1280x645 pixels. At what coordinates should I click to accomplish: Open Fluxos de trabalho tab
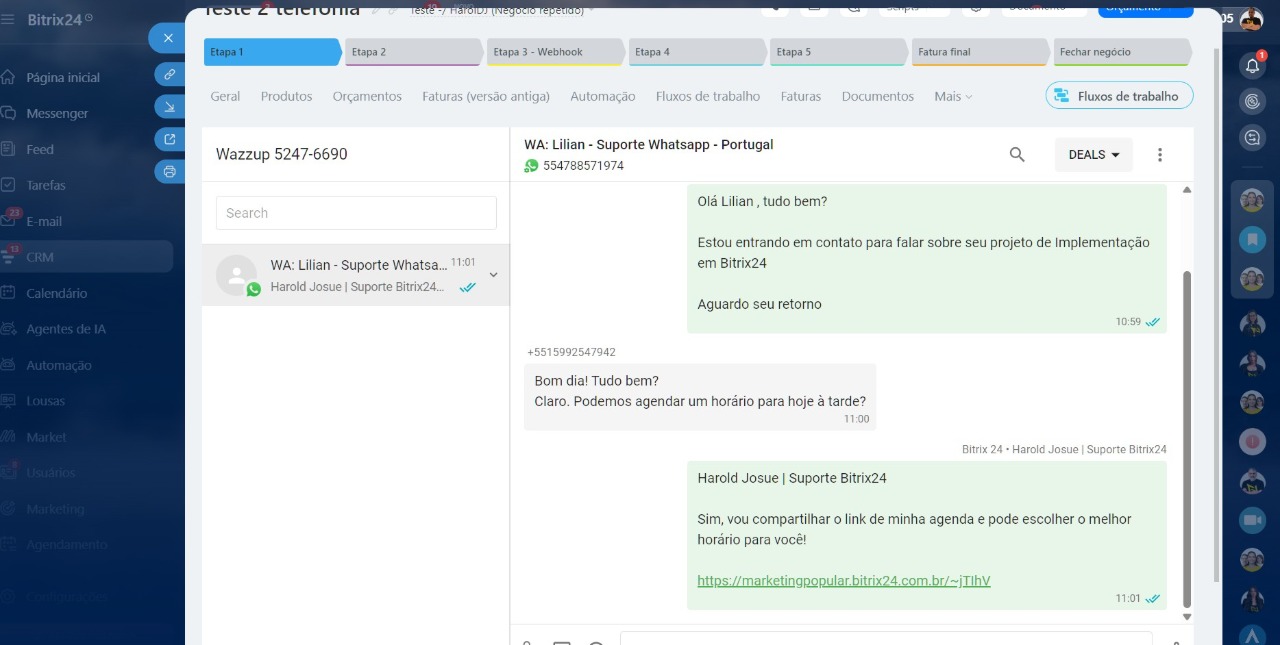tap(708, 96)
